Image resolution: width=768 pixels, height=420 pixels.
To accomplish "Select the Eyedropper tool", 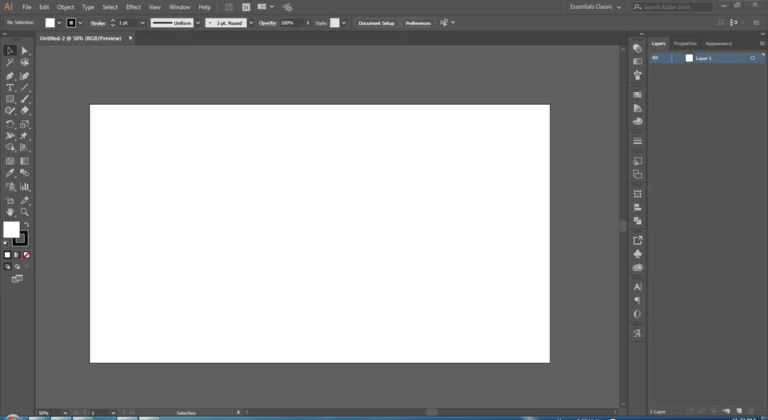I will click(x=10, y=173).
